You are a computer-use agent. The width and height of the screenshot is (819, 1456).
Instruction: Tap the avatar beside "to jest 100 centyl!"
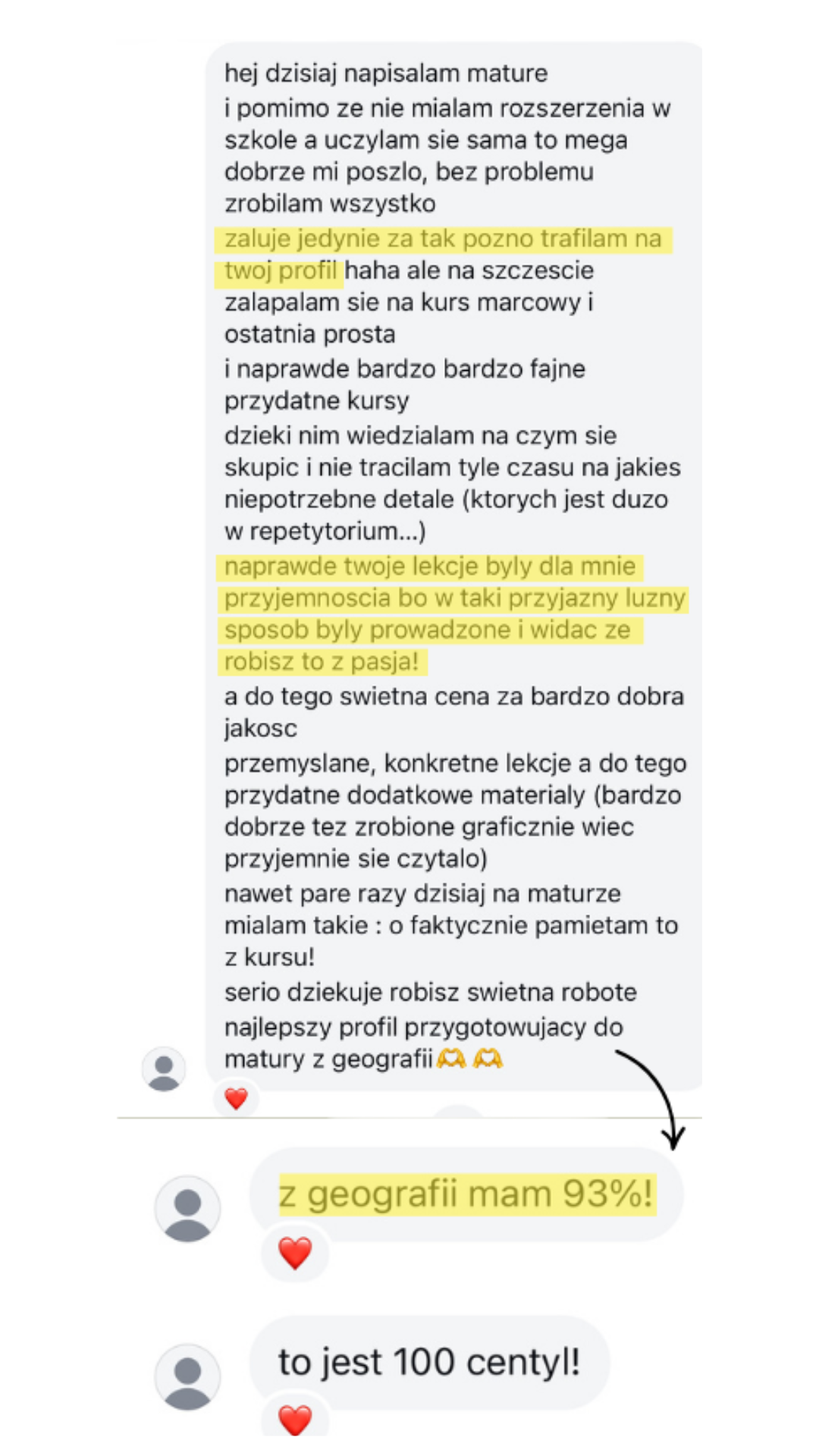pos(187,1377)
